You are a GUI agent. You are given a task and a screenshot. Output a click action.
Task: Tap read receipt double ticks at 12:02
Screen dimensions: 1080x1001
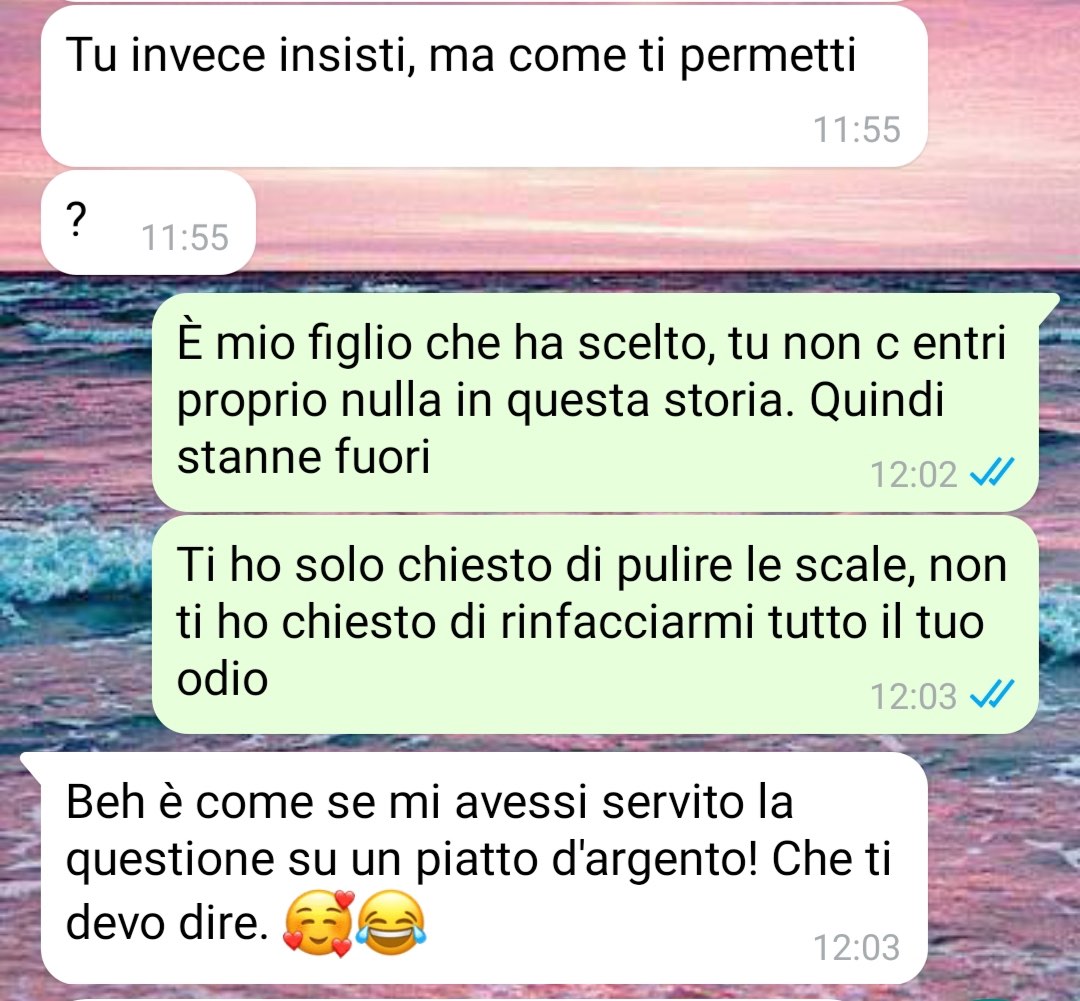click(992, 473)
